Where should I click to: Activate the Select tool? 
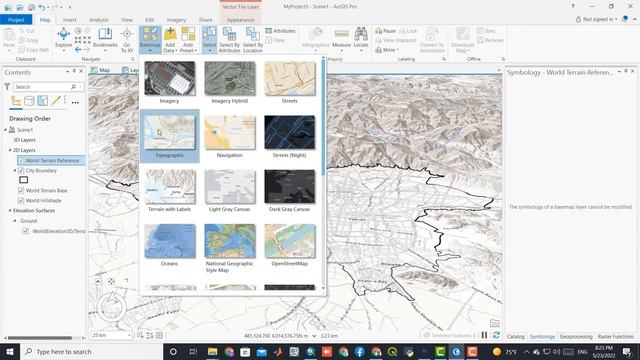coord(209,40)
